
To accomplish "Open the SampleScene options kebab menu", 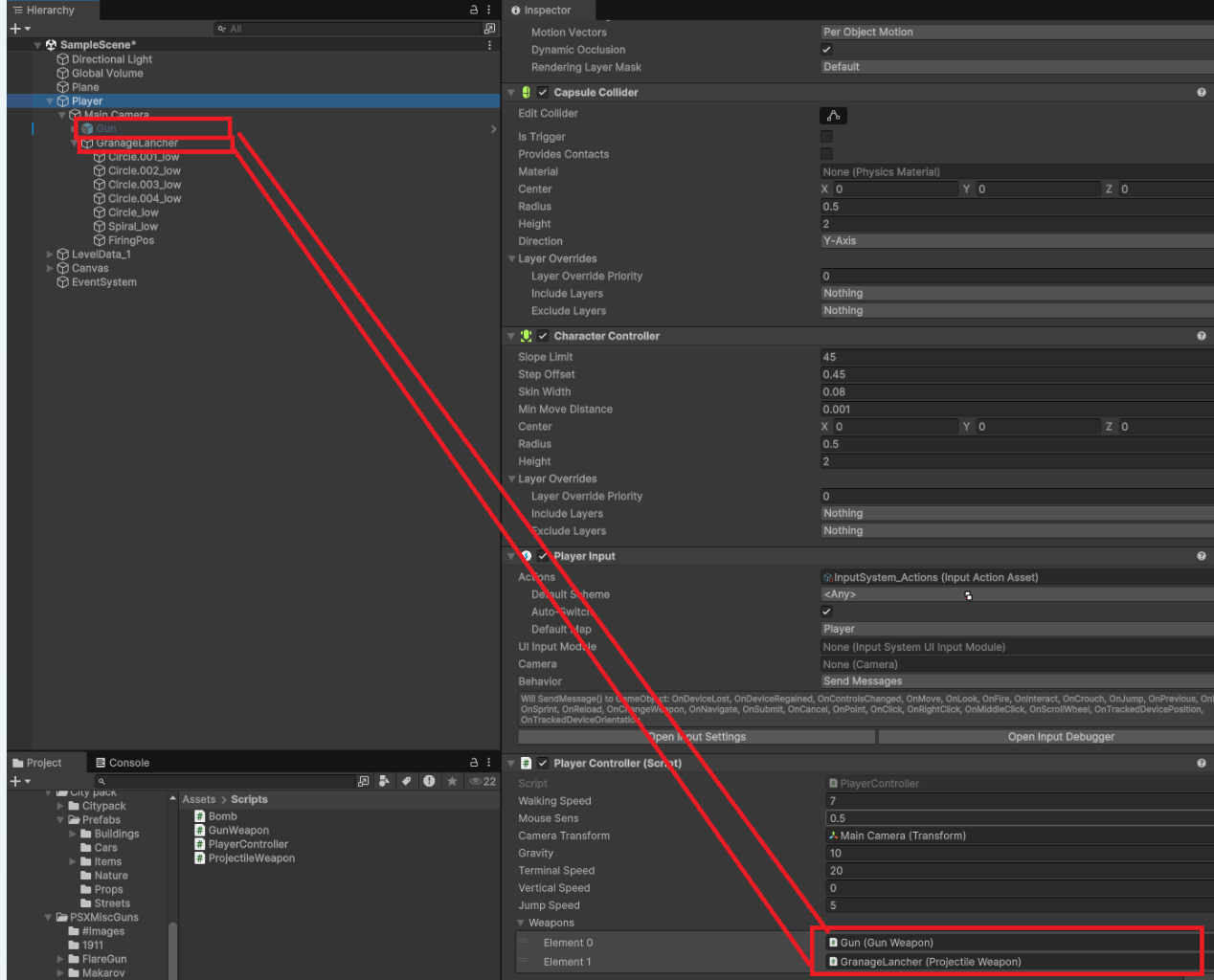I will (x=489, y=45).
